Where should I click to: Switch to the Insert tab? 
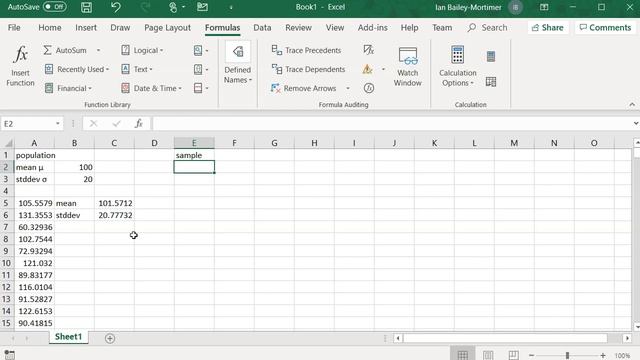(x=86, y=28)
